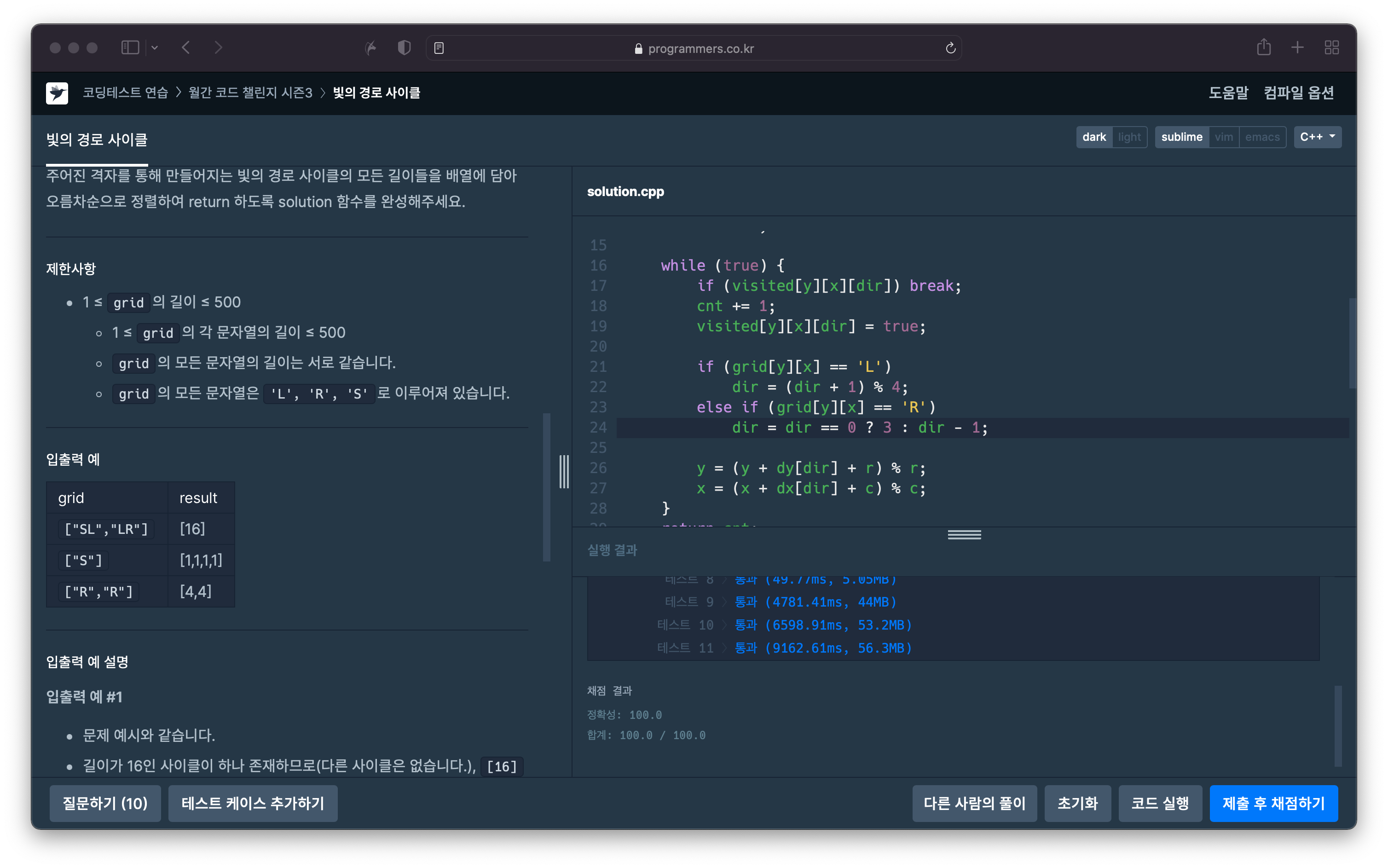Open 빛의 경로 사이클 breadcrumb
The height and width of the screenshot is (868, 1388).
376,93
